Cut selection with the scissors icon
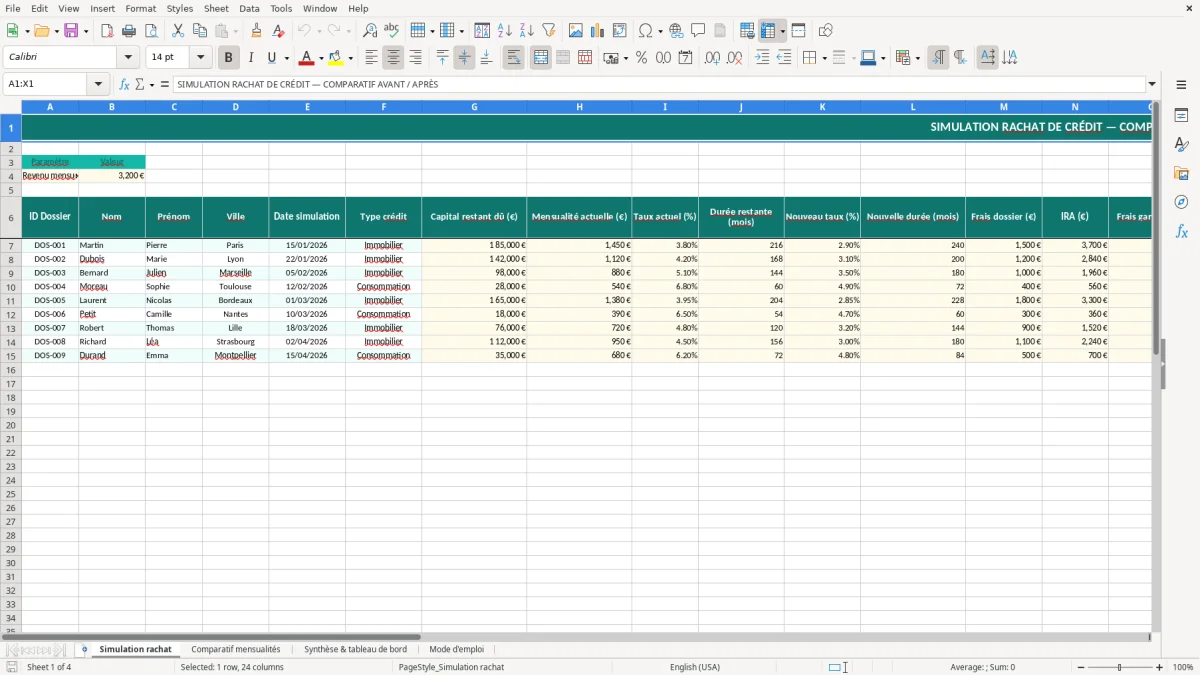Screen dimensions: 1200x675 pyautogui.click(x=177, y=31)
